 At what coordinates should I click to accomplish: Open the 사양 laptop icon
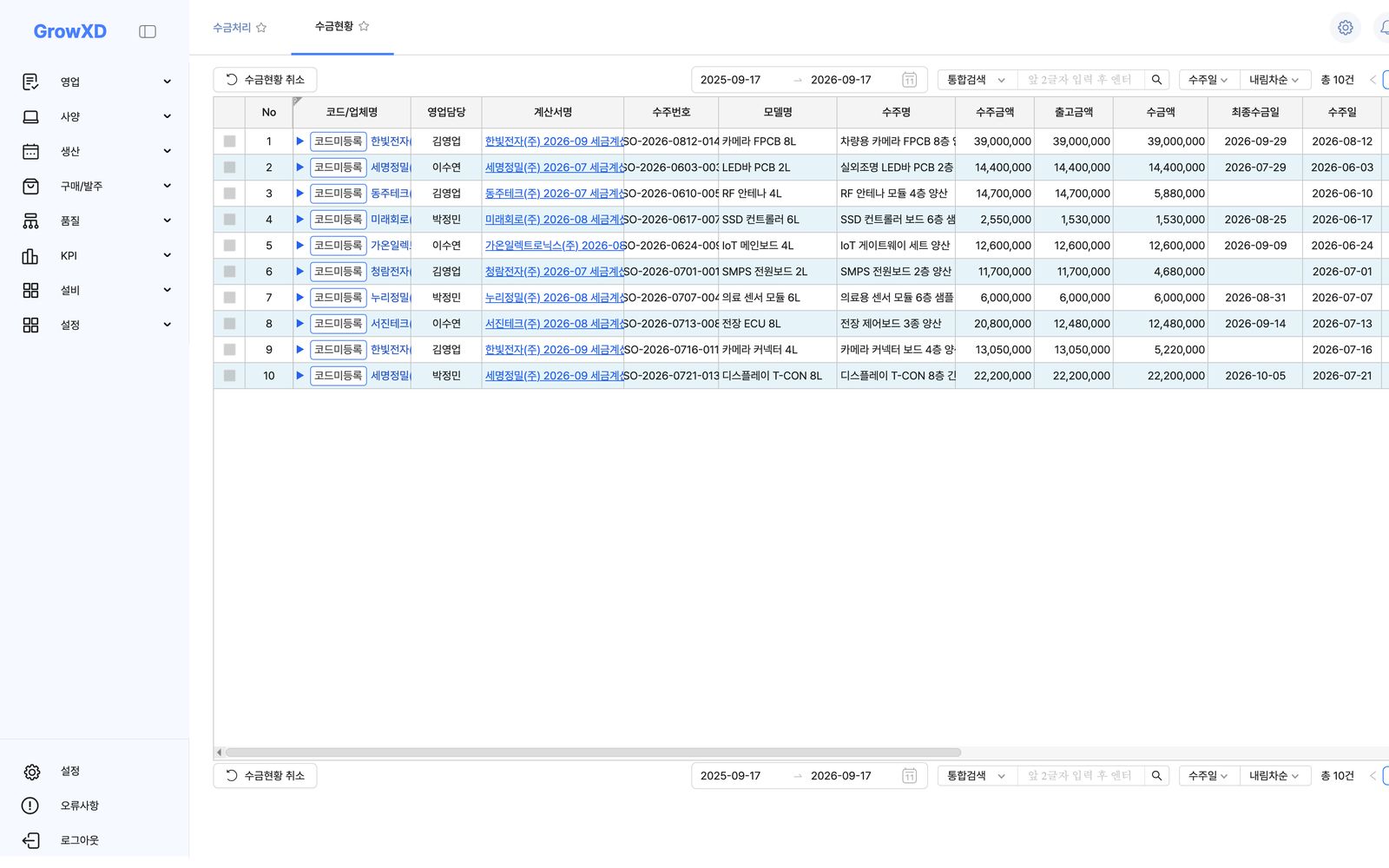coord(30,116)
